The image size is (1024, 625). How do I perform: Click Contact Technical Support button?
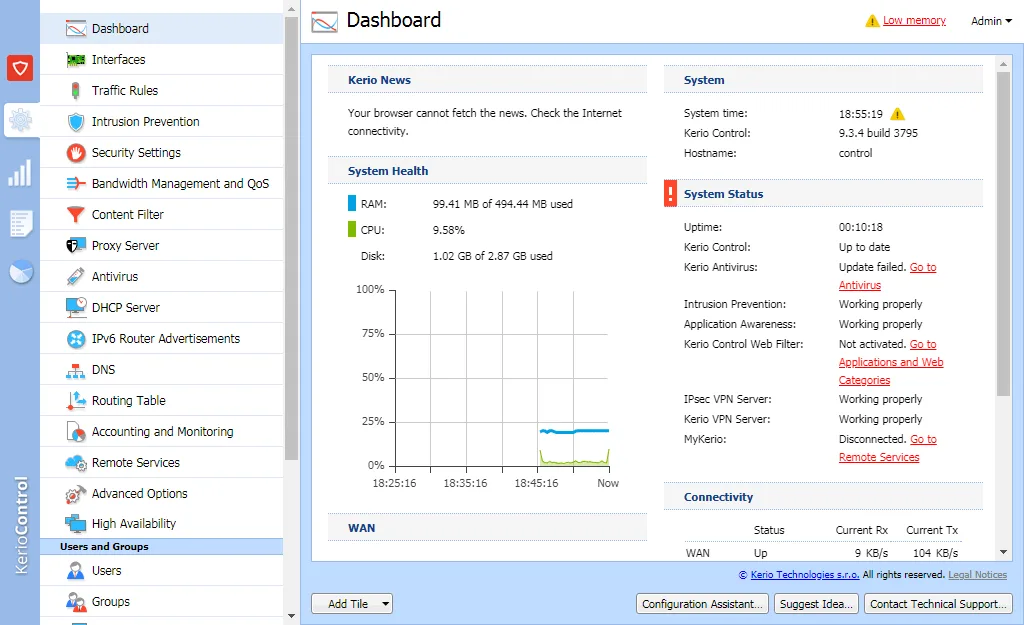pos(938,604)
